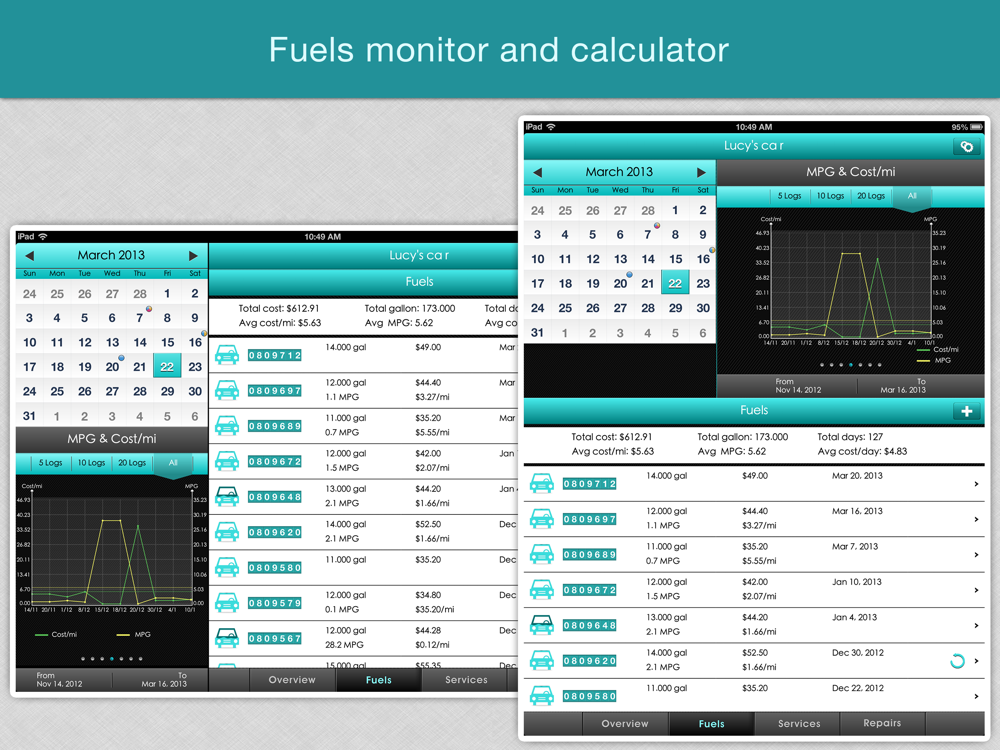Select 10 Logs filter in landscape view chart
The width and height of the screenshot is (1000, 750).
click(x=91, y=463)
